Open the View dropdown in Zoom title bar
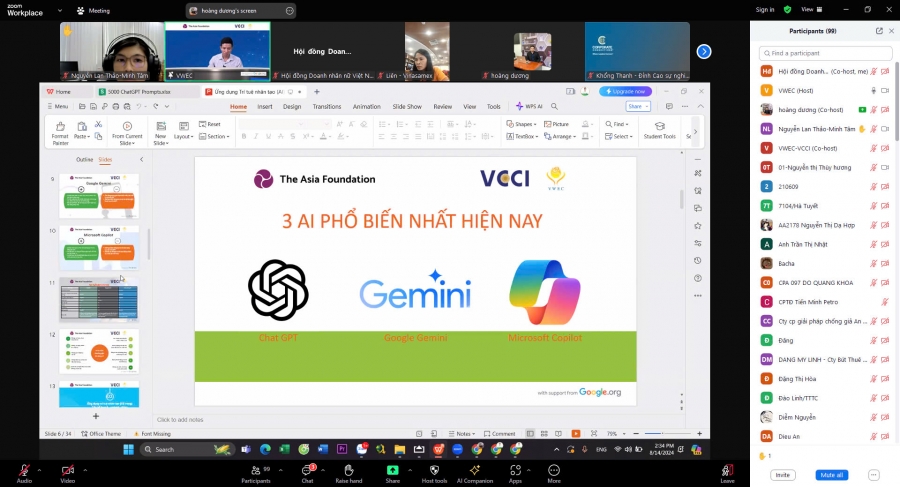900x487 pixels. point(810,9)
